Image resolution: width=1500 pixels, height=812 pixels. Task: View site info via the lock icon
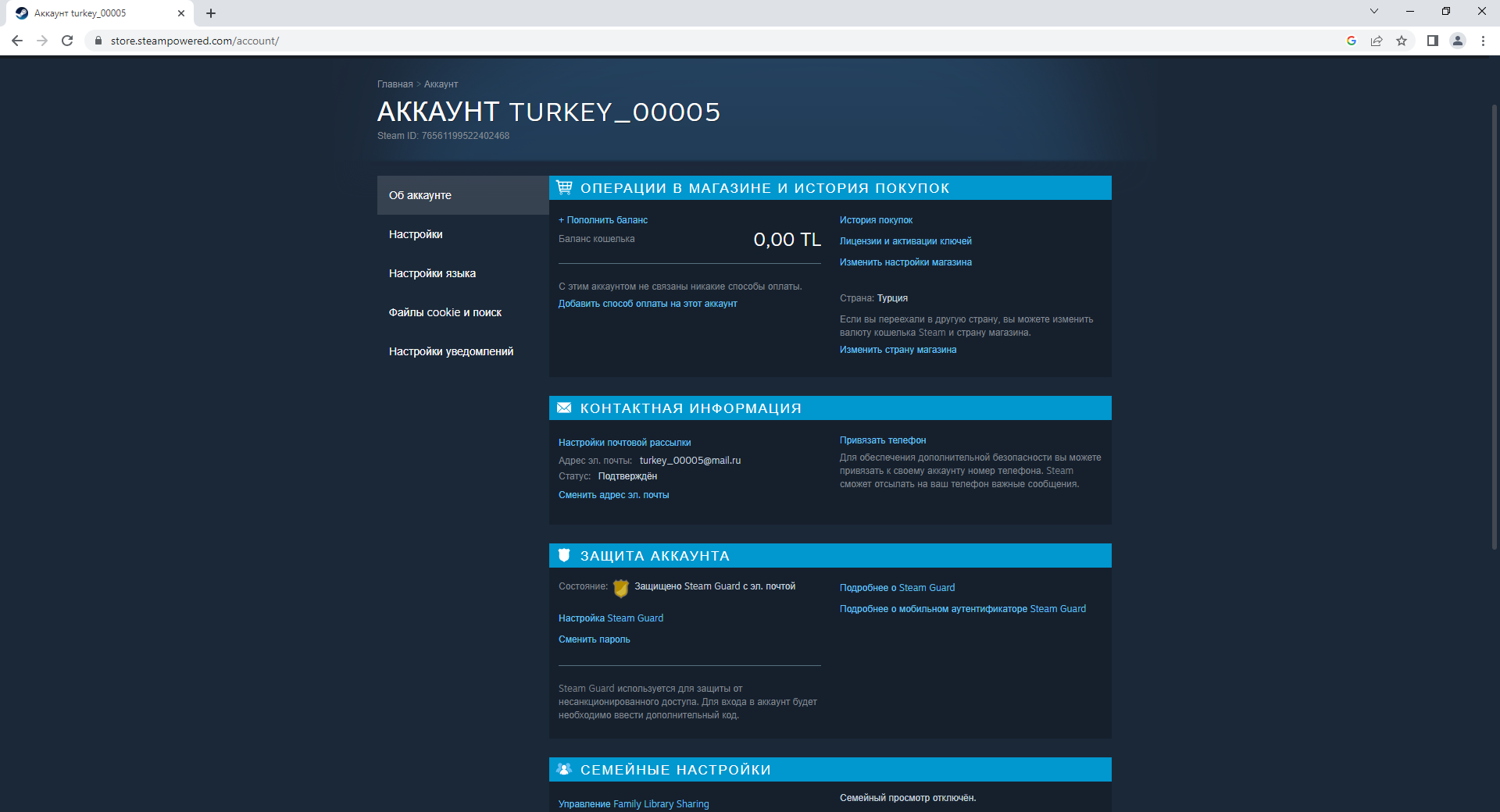(98, 41)
